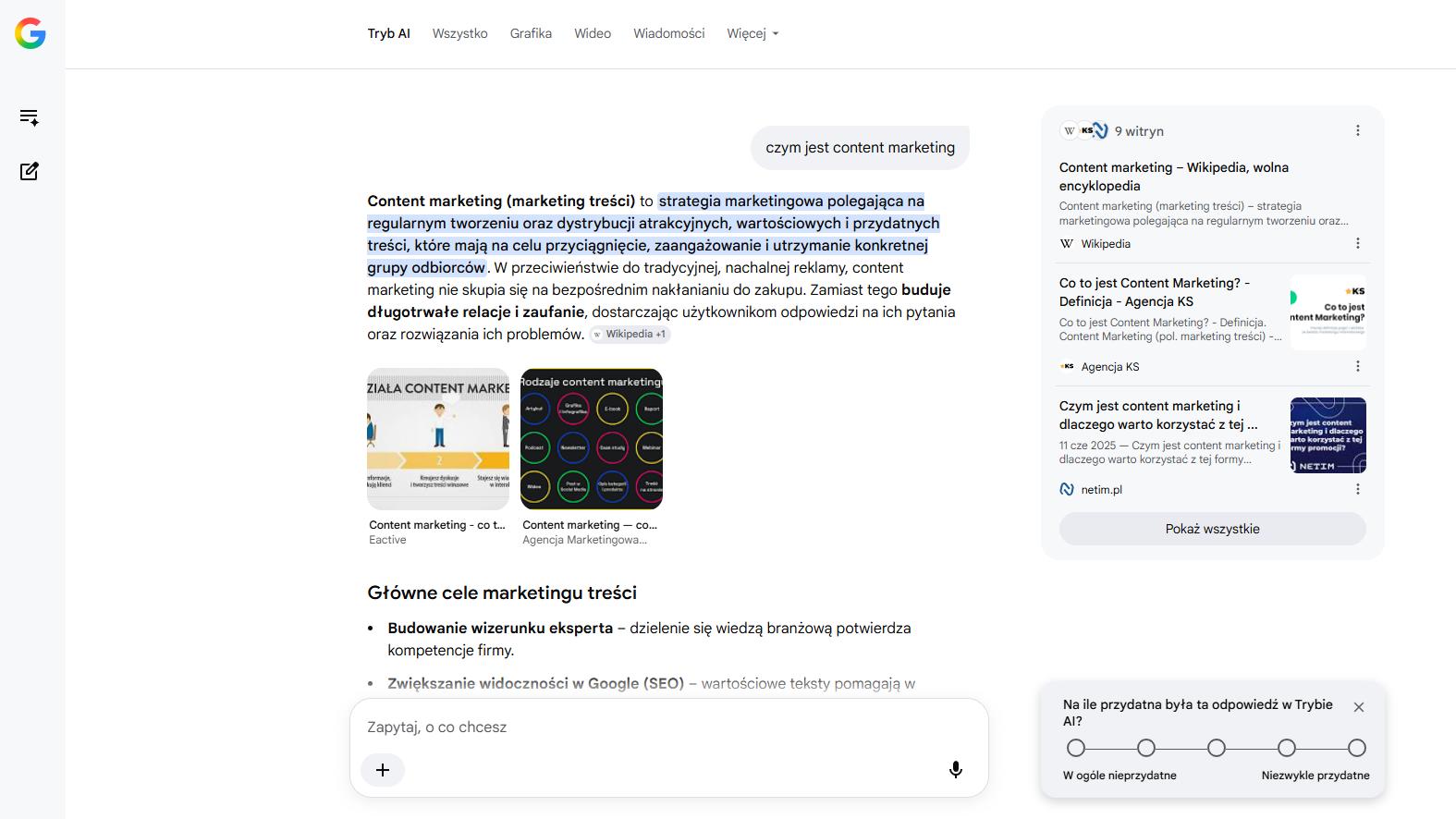This screenshot has width=1456, height=819.
Task: Click the 'czym jest content marketing' query bubble
Action: point(860,148)
